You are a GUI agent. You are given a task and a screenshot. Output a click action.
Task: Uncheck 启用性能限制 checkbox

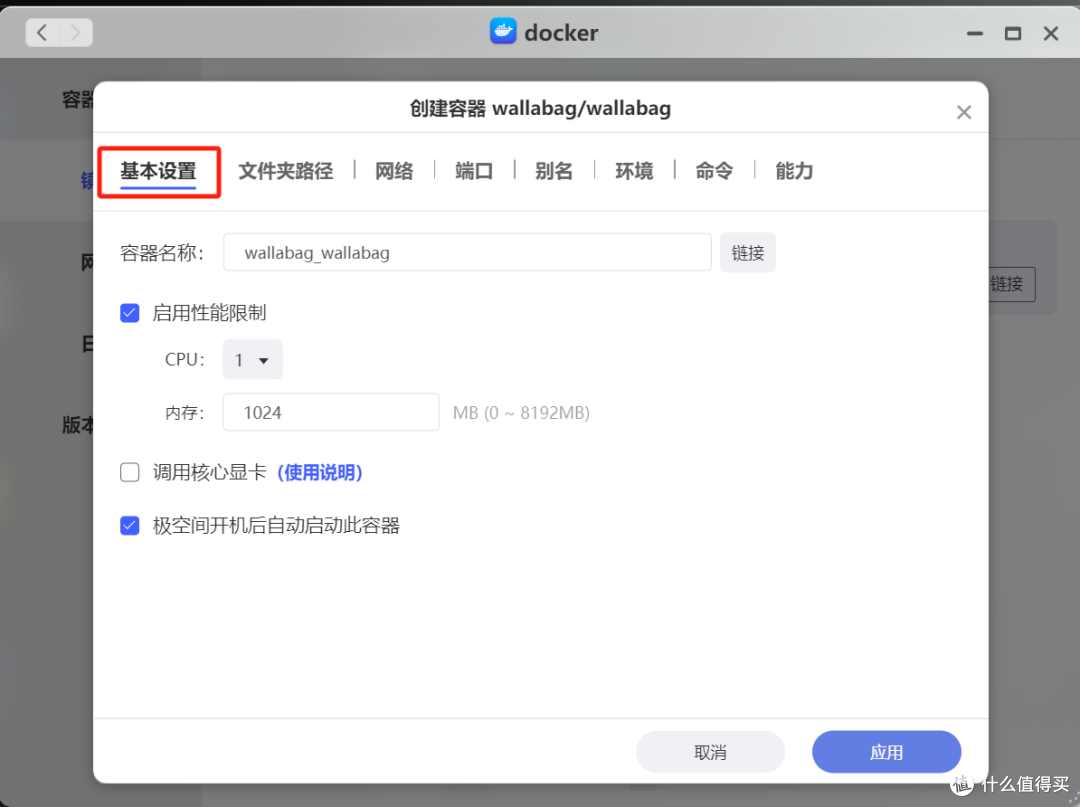tap(129, 313)
